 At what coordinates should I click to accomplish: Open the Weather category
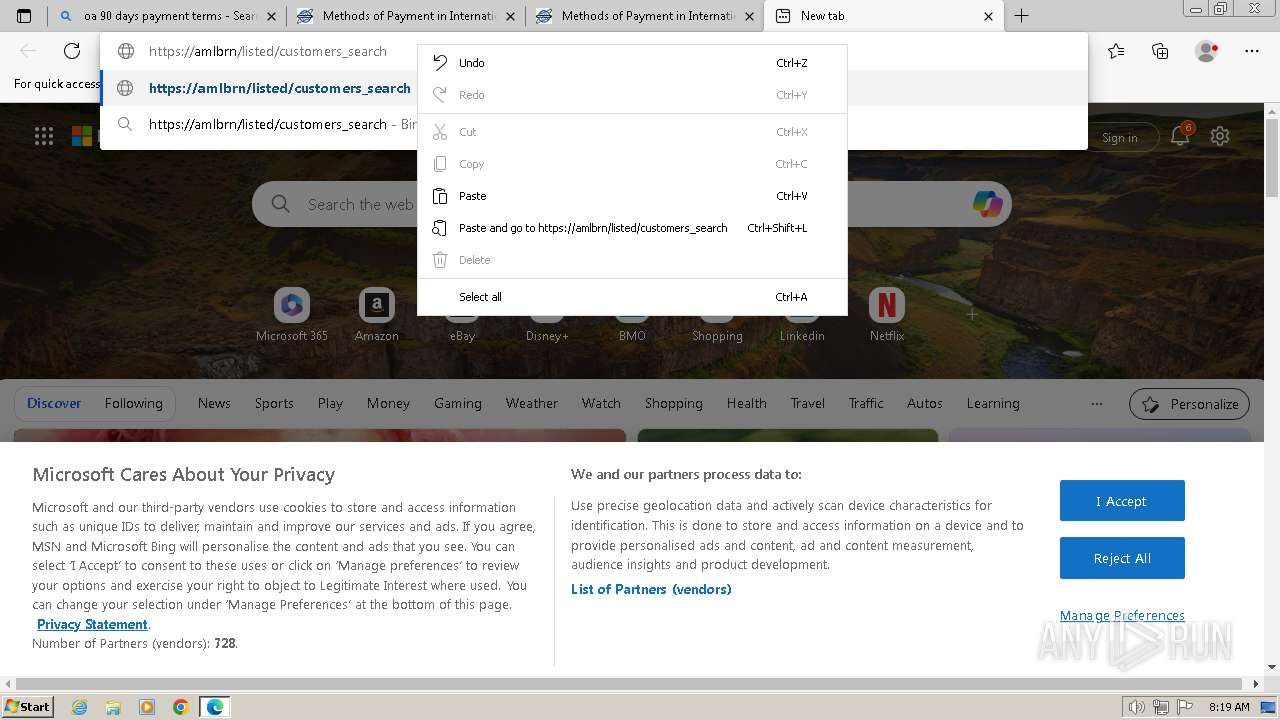pos(531,403)
